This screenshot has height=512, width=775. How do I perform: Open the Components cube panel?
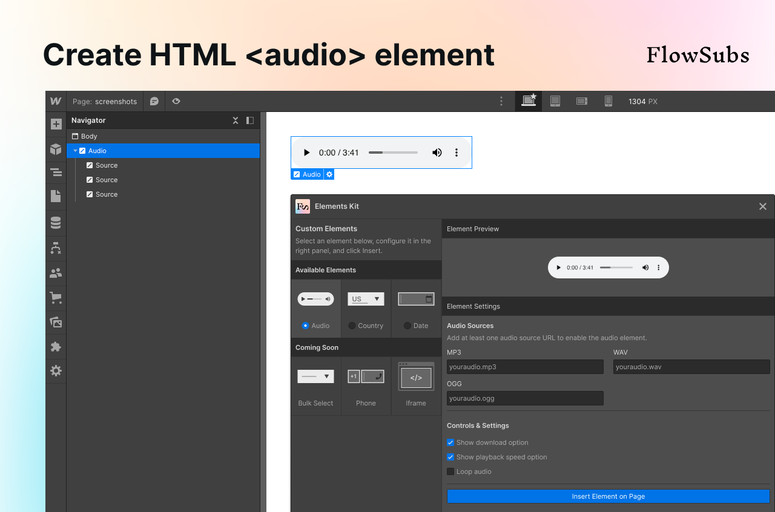click(x=56, y=149)
